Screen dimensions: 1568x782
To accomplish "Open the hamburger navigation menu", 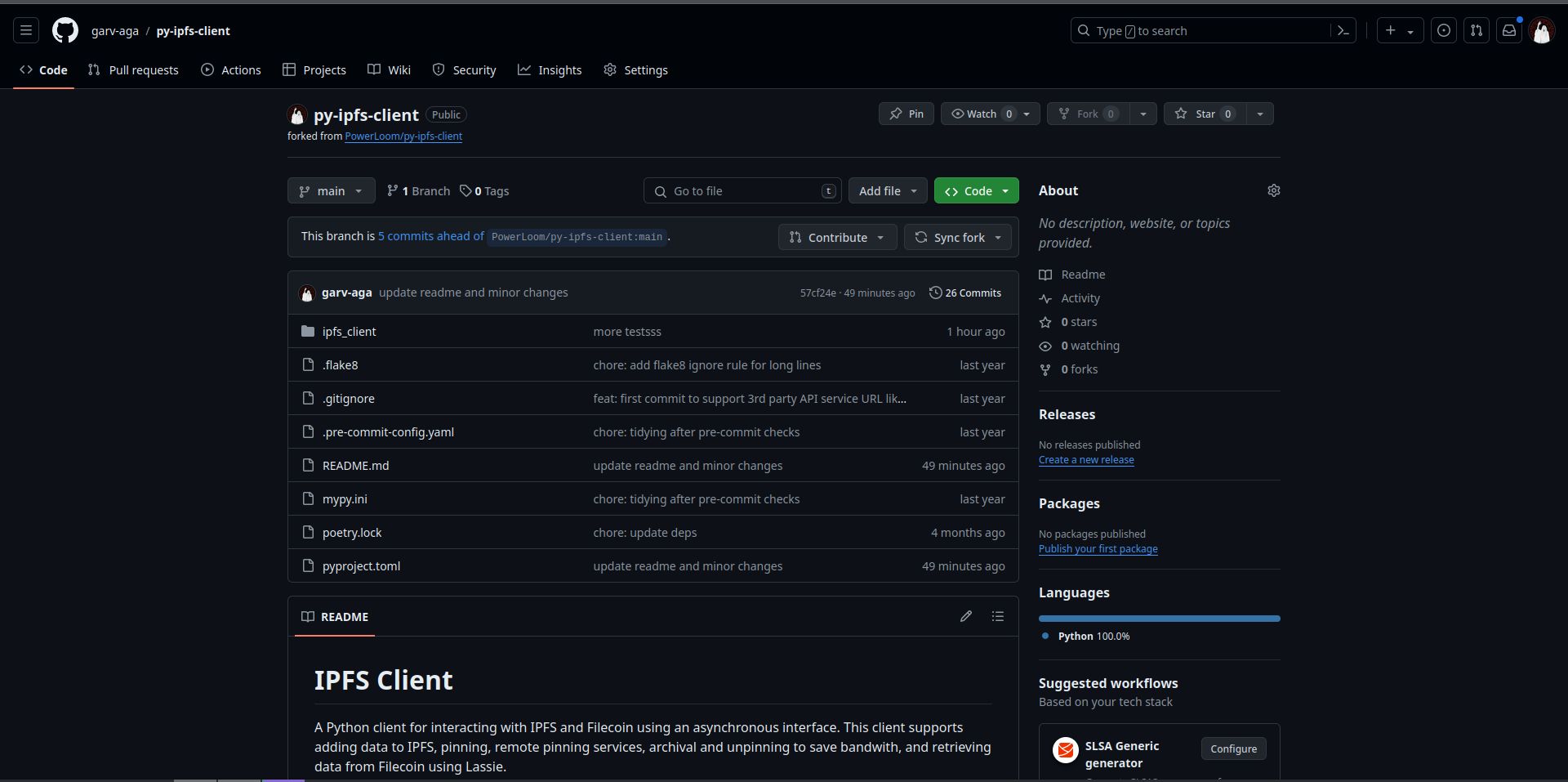I will pyautogui.click(x=26, y=31).
